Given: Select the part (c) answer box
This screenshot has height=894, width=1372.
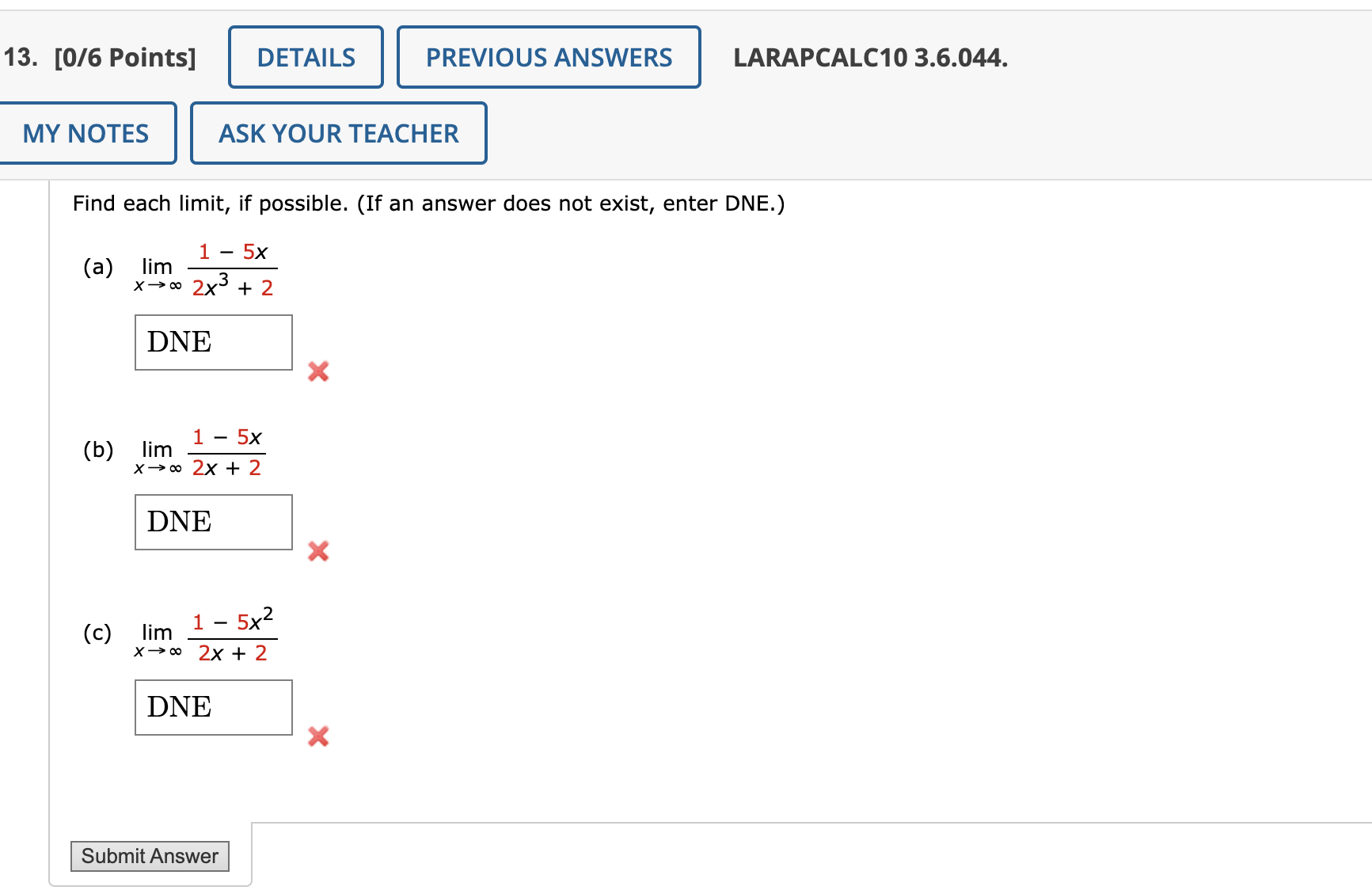Looking at the screenshot, I should [212, 707].
